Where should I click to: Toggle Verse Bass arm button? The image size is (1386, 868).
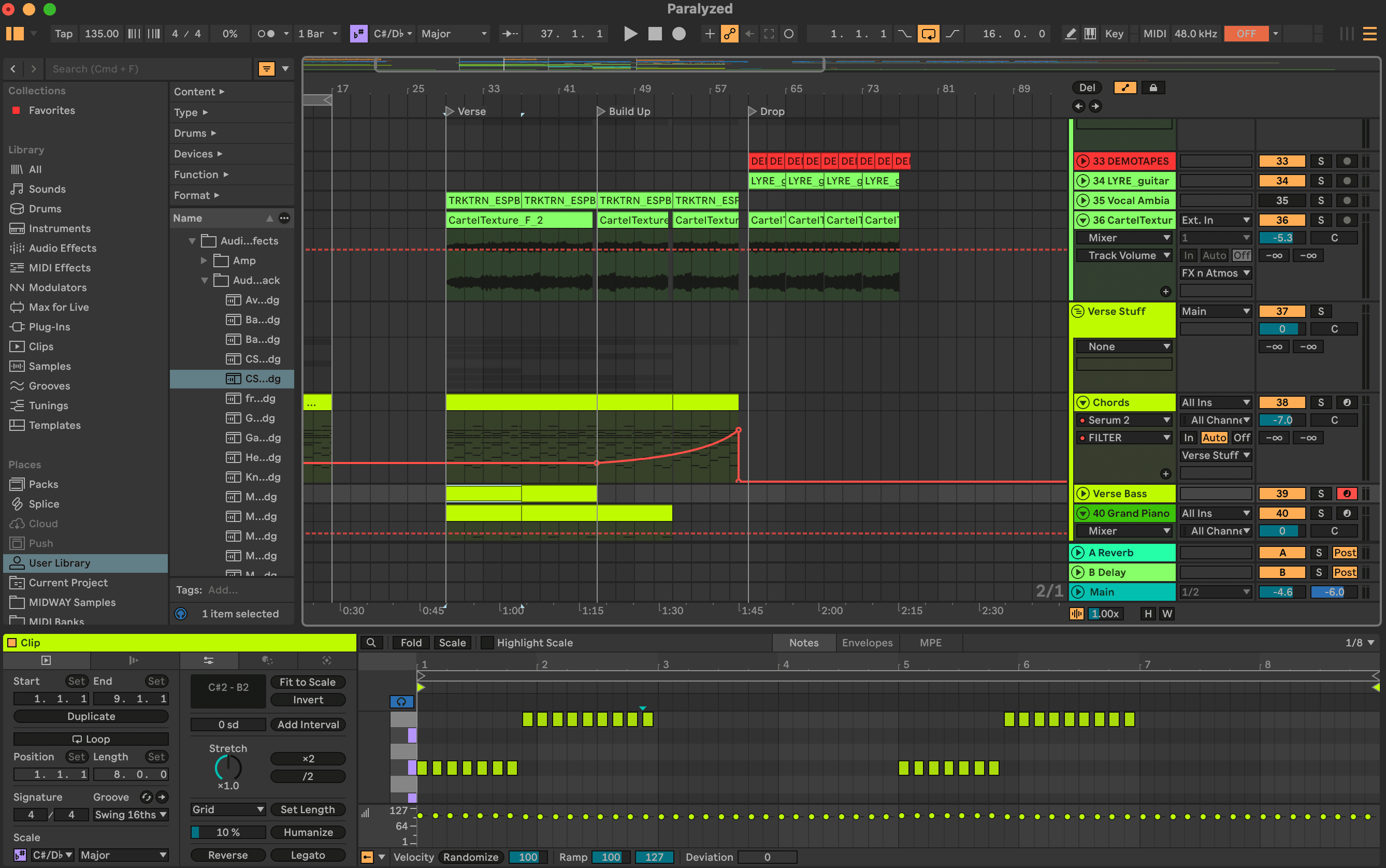(1347, 494)
